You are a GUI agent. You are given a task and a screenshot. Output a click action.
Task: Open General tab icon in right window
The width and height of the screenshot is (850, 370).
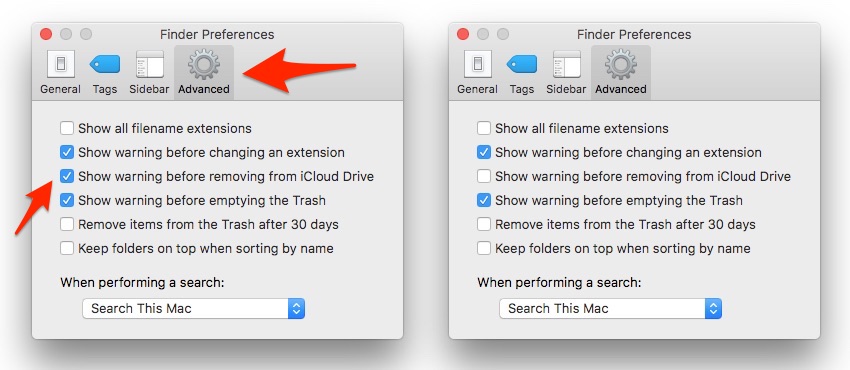point(478,64)
